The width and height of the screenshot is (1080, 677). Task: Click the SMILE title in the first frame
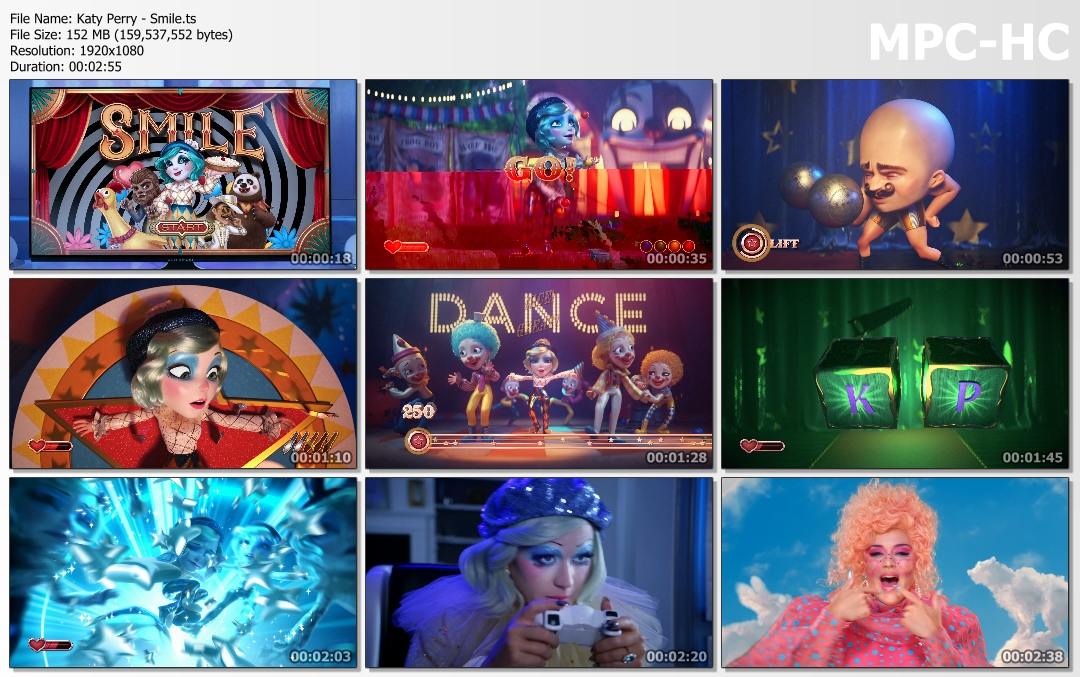[182, 132]
